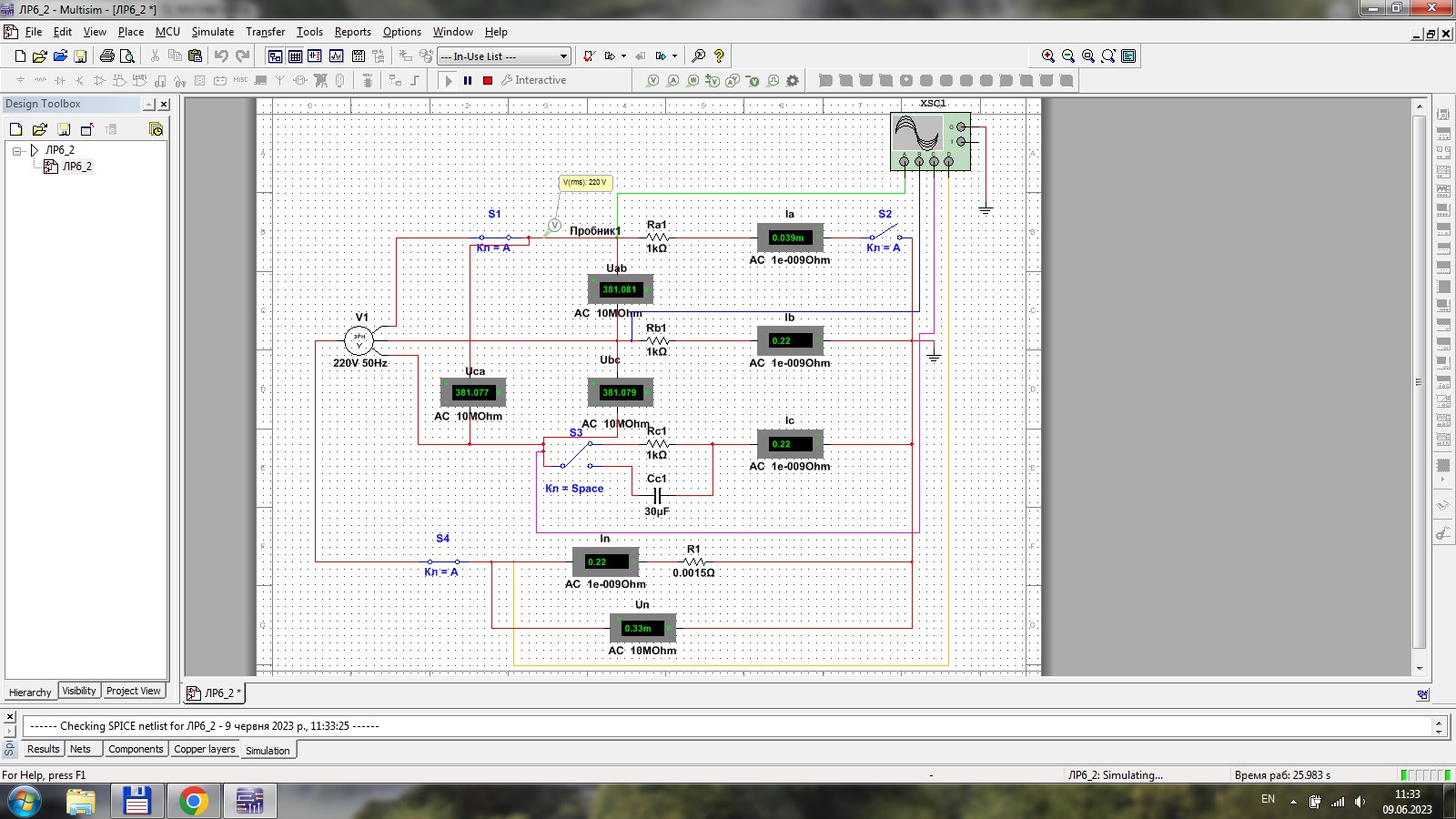
Task: Open the Place menu
Action: [x=131, y=32]
